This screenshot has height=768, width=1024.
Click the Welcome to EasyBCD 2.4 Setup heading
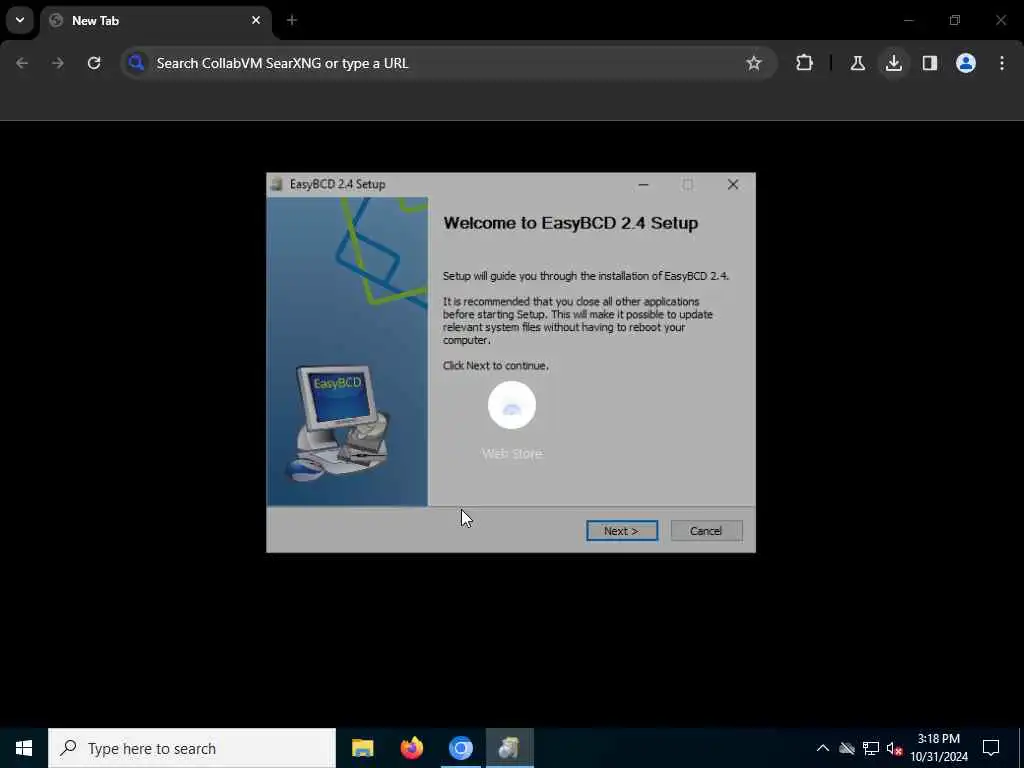pyautogui.click(x=571, y=223)
